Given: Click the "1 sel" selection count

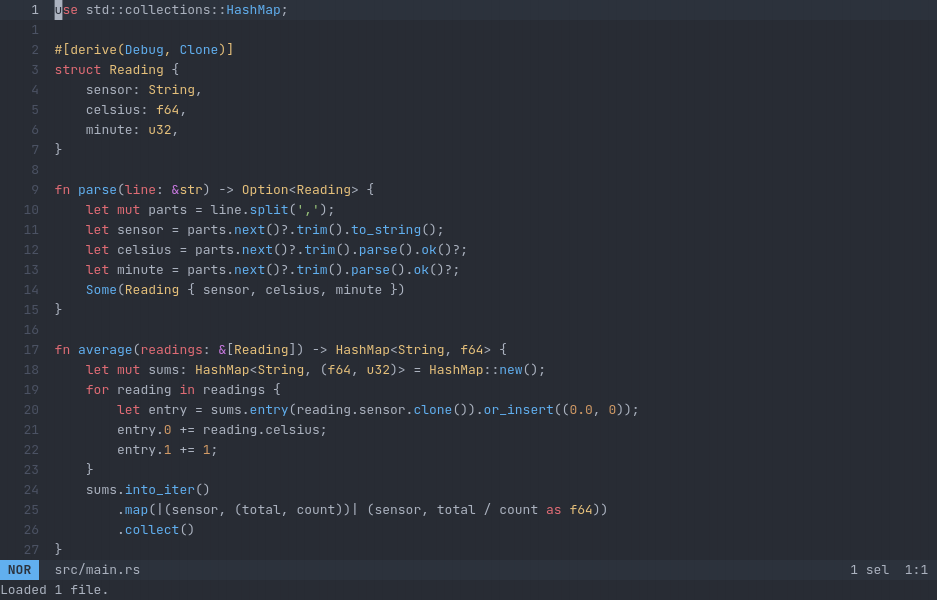Looking at the screenshot, I should click(x=869, y=570).
